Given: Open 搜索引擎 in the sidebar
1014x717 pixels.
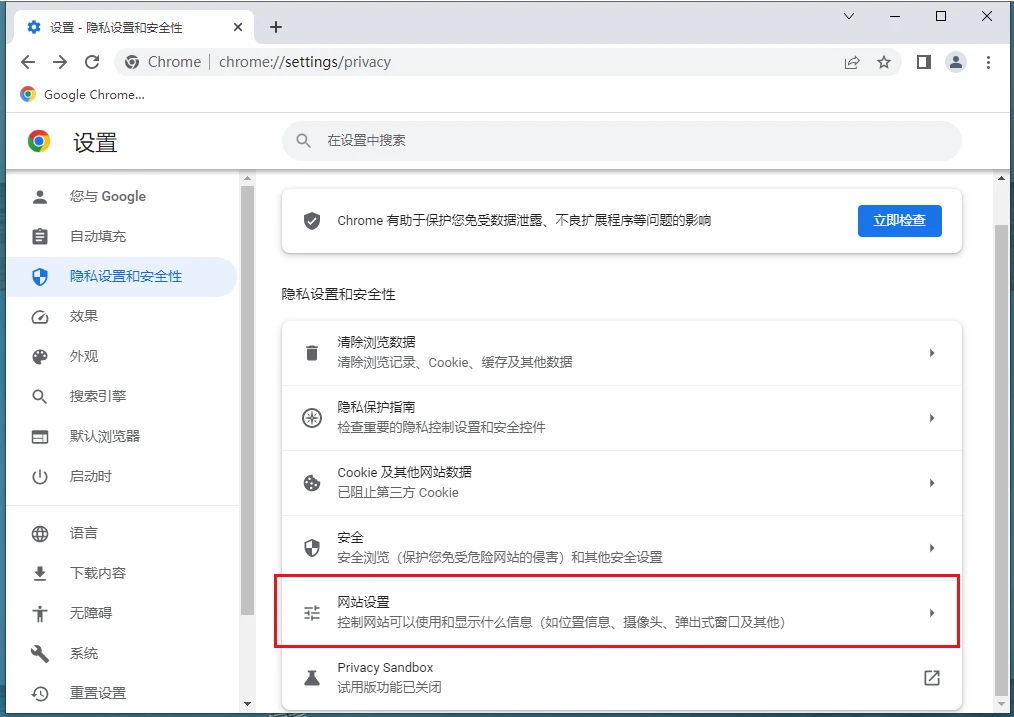Looking at the screenshot, I should (122, 396).
